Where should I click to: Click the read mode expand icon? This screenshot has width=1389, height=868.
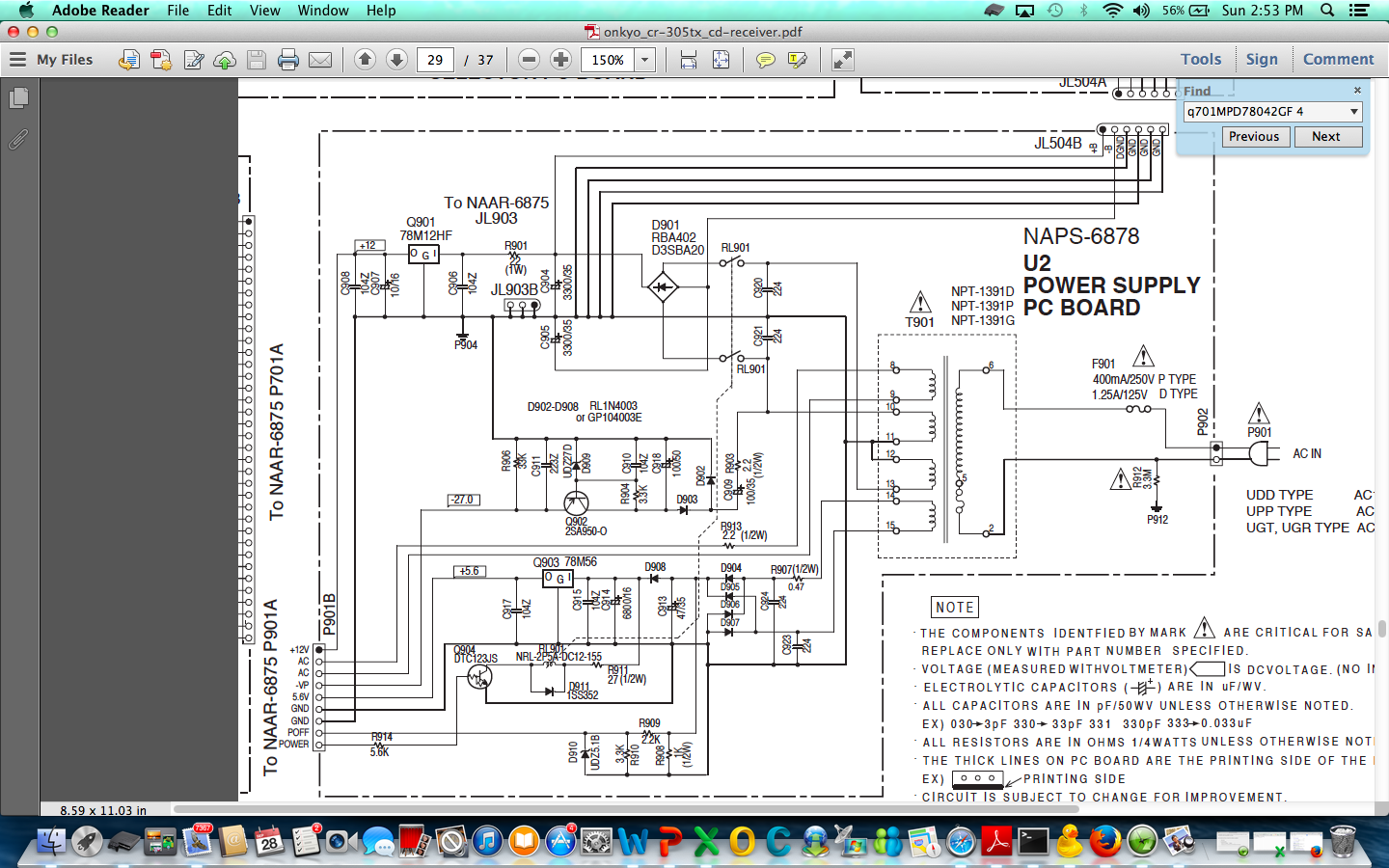(842, 60)
